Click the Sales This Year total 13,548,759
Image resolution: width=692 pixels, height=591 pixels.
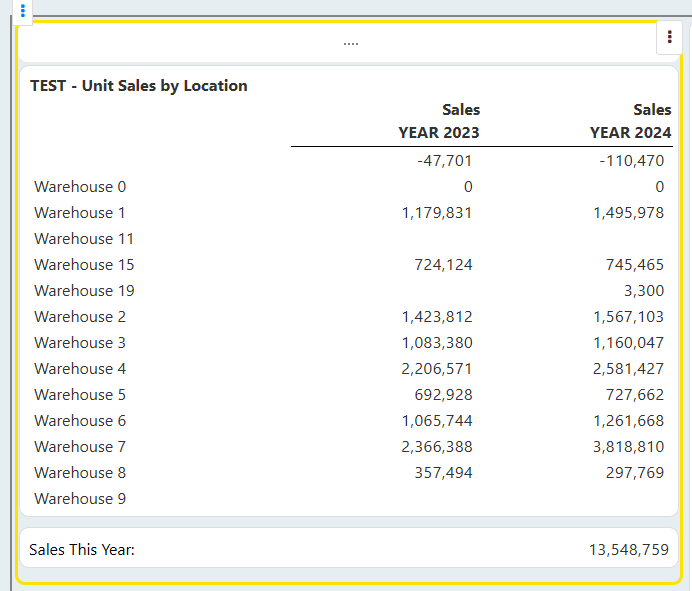(629, 550)
